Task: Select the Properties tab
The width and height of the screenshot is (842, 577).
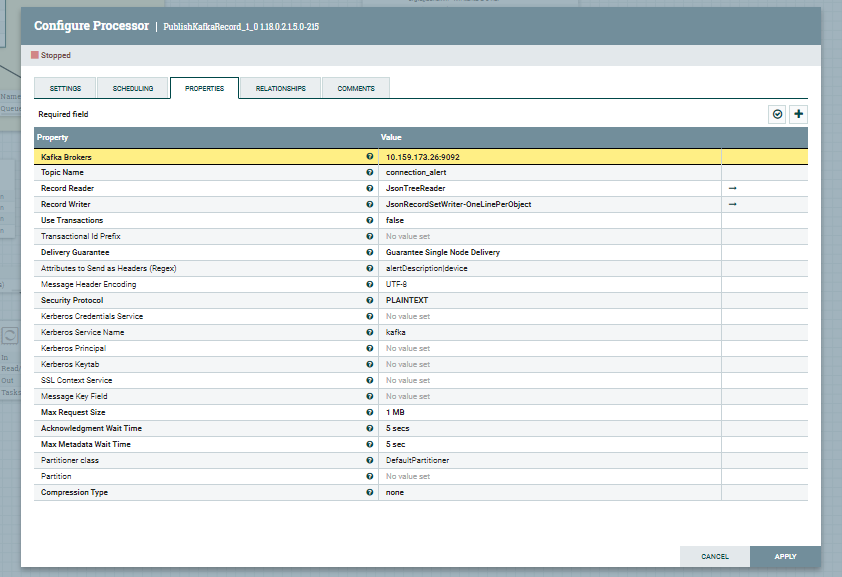Action: (205, 88)
